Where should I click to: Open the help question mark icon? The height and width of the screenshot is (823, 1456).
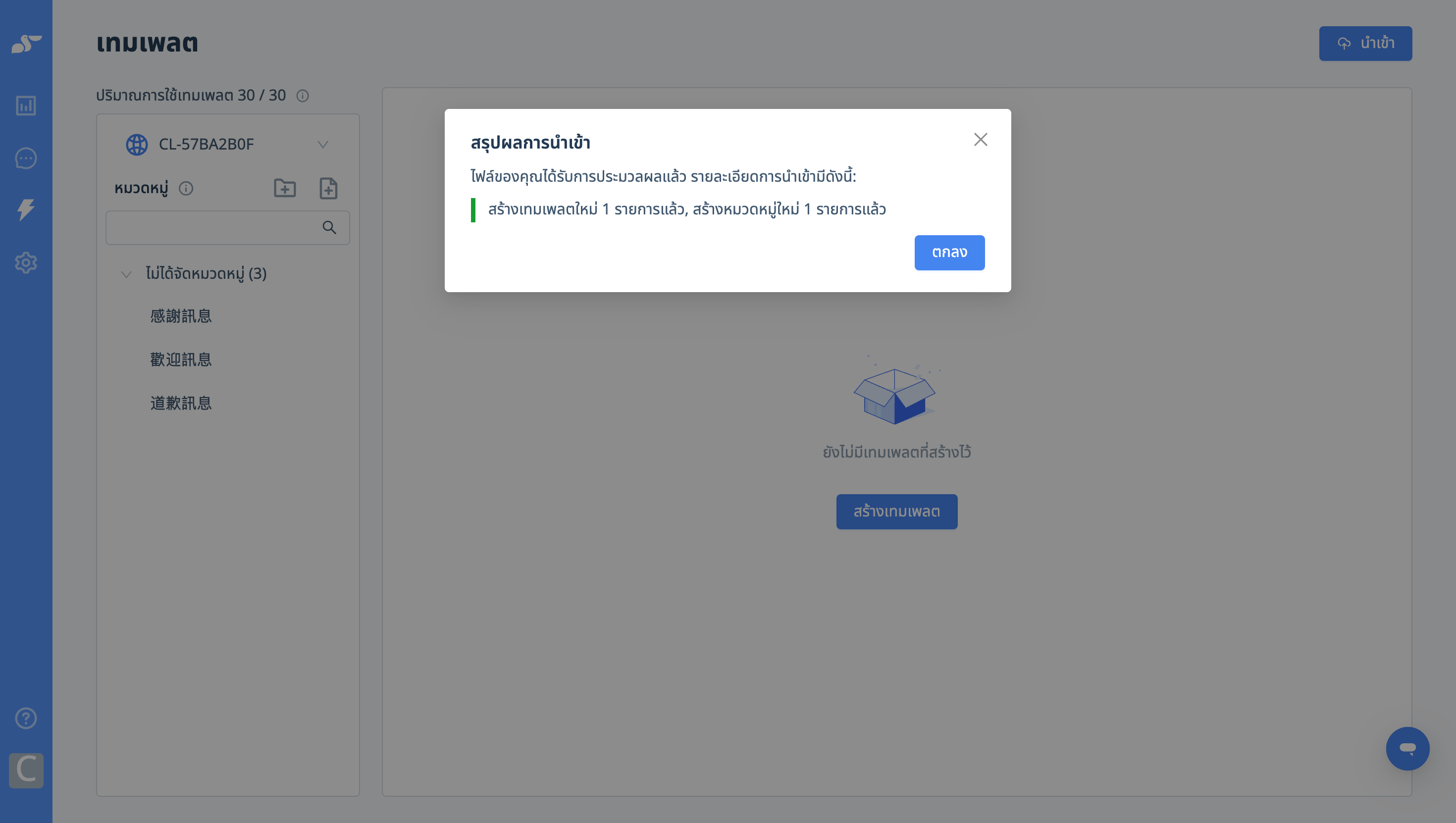point(26,718)
